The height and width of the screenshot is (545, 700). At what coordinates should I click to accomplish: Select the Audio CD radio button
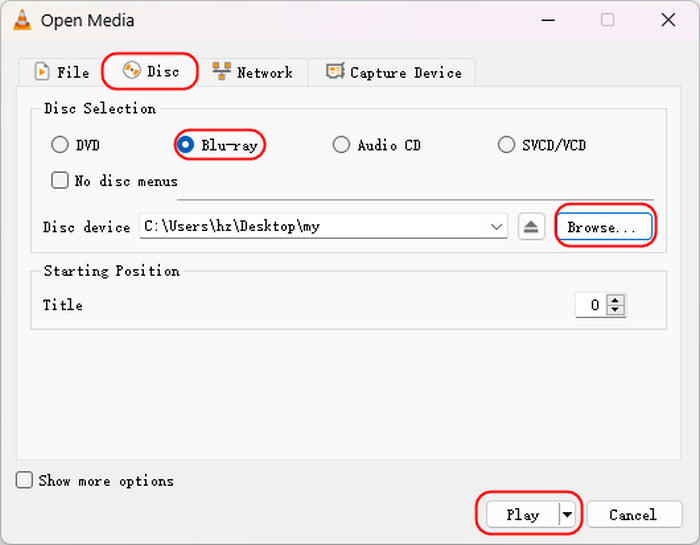(x=341, y=145)
